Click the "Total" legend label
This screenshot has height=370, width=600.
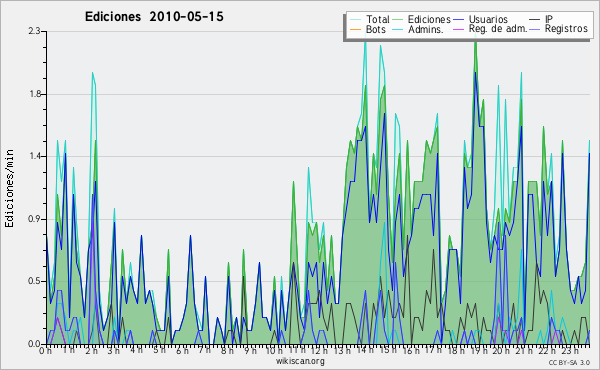pyautogui.click(x=377, y=19)
